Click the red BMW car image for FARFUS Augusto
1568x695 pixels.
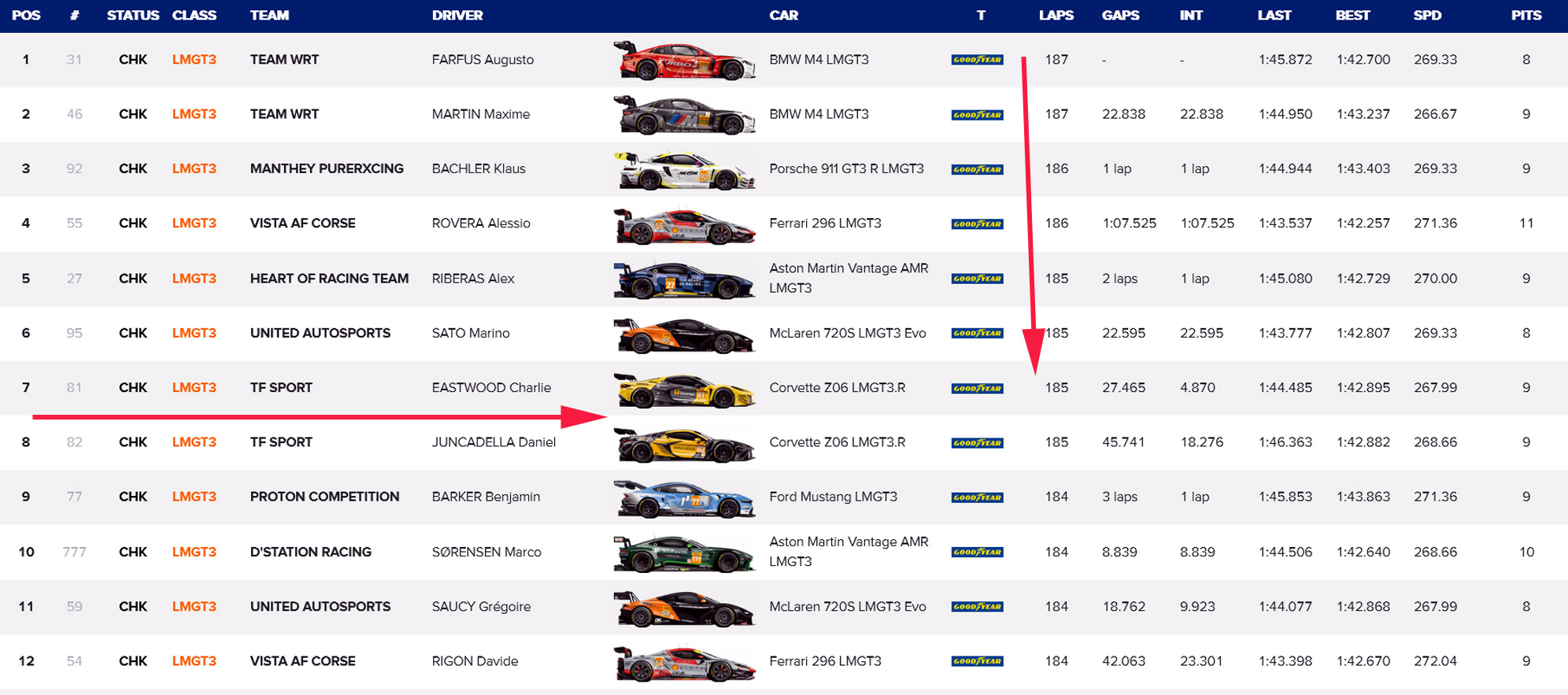pos(684,61)
